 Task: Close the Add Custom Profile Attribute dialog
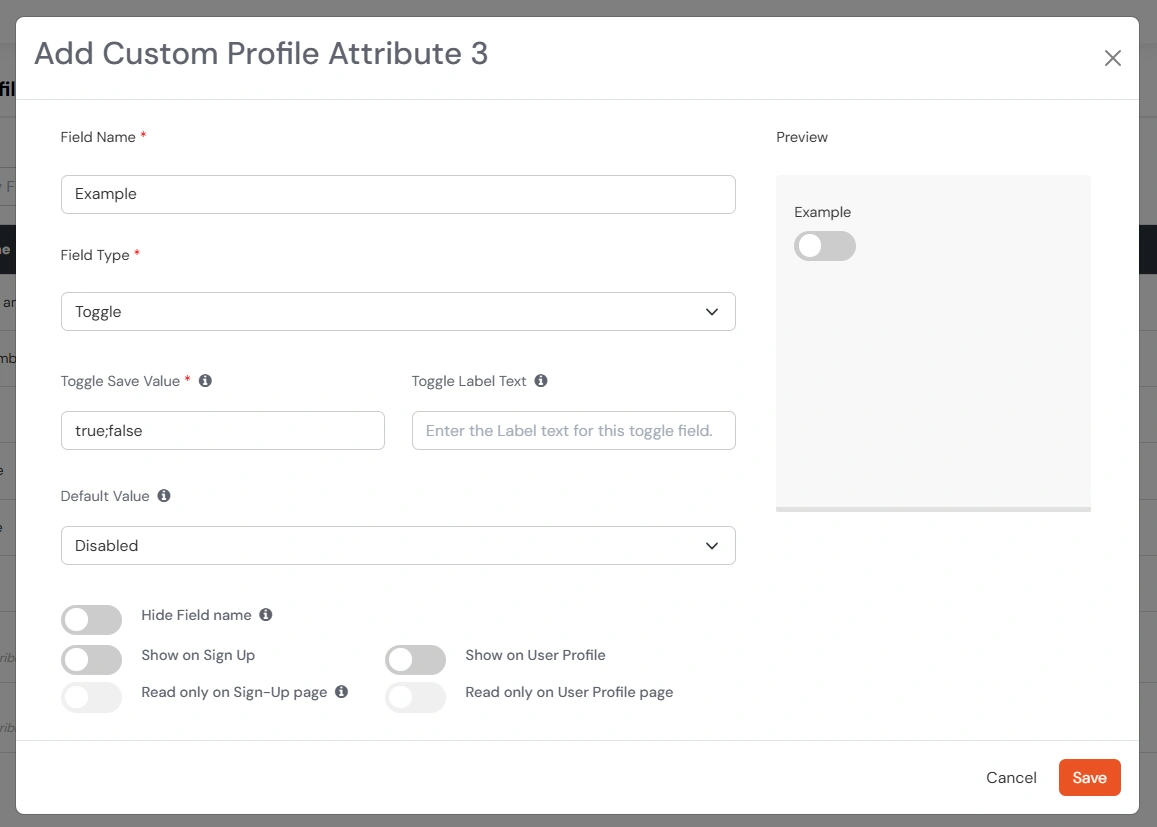coord(1112,57)
